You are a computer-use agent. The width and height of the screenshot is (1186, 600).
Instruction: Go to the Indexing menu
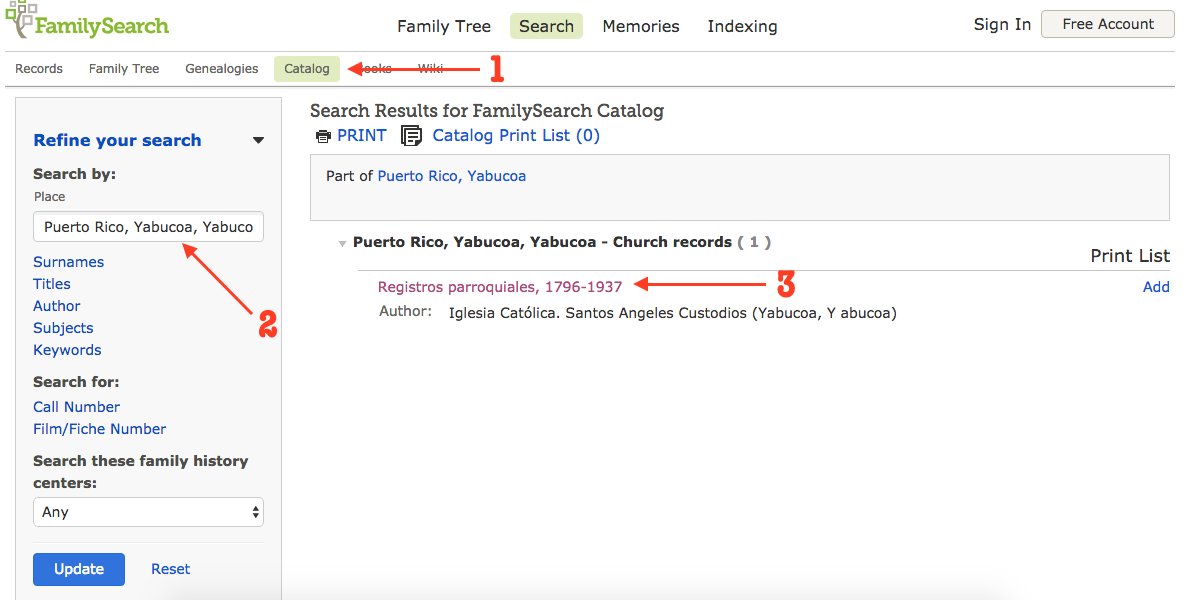click(x=742, y=27)
